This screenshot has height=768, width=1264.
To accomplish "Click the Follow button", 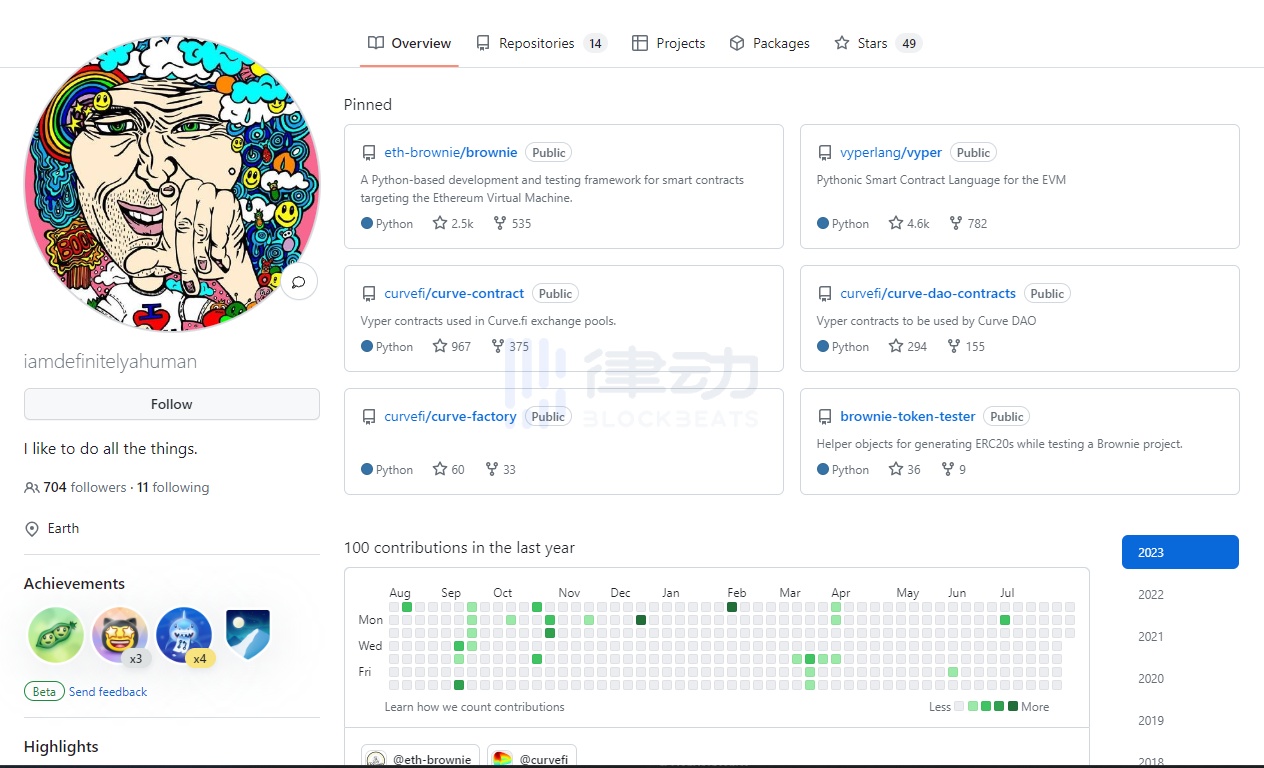I will pos(172,404).
